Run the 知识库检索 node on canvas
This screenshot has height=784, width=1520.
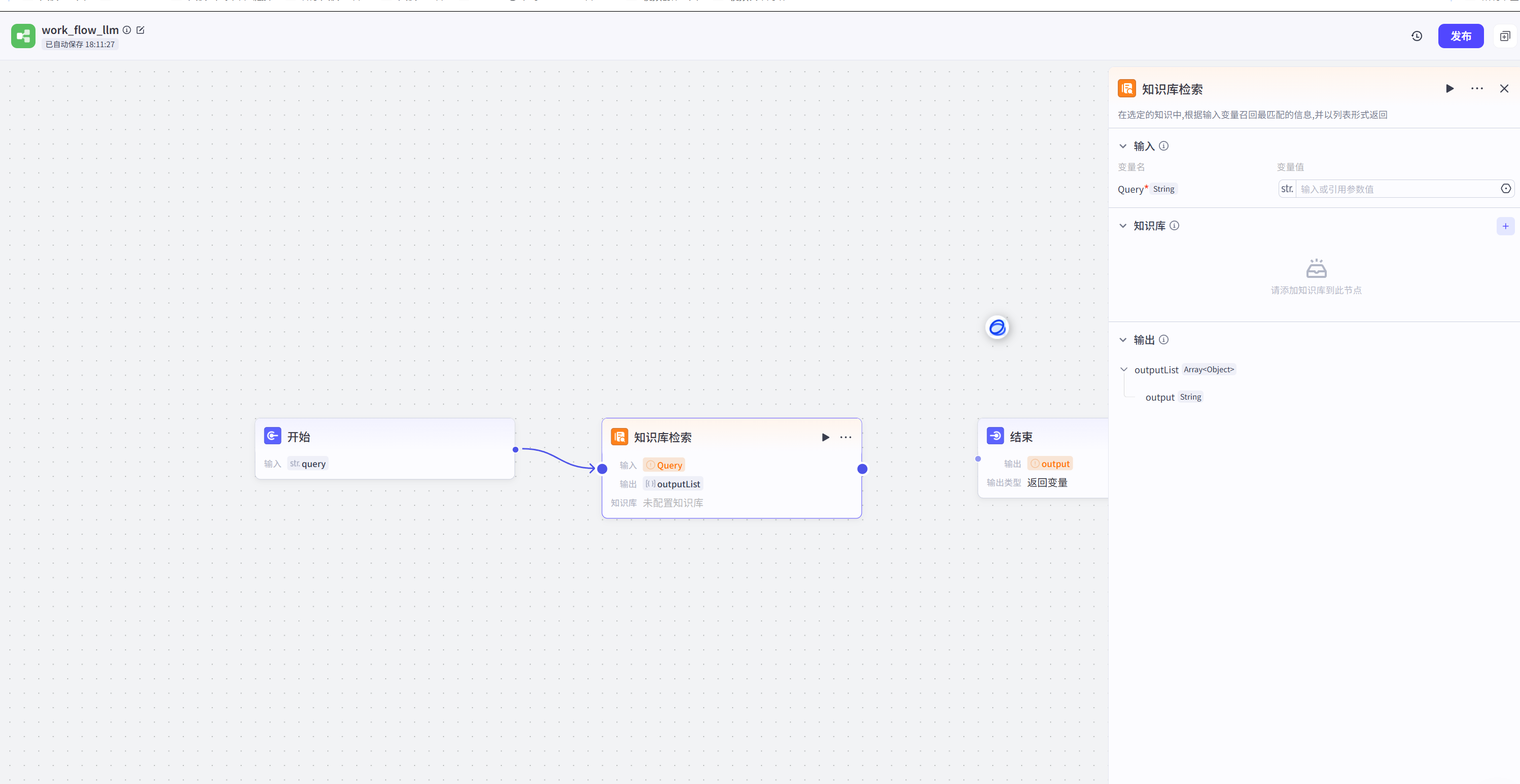[x=825, y=437]
